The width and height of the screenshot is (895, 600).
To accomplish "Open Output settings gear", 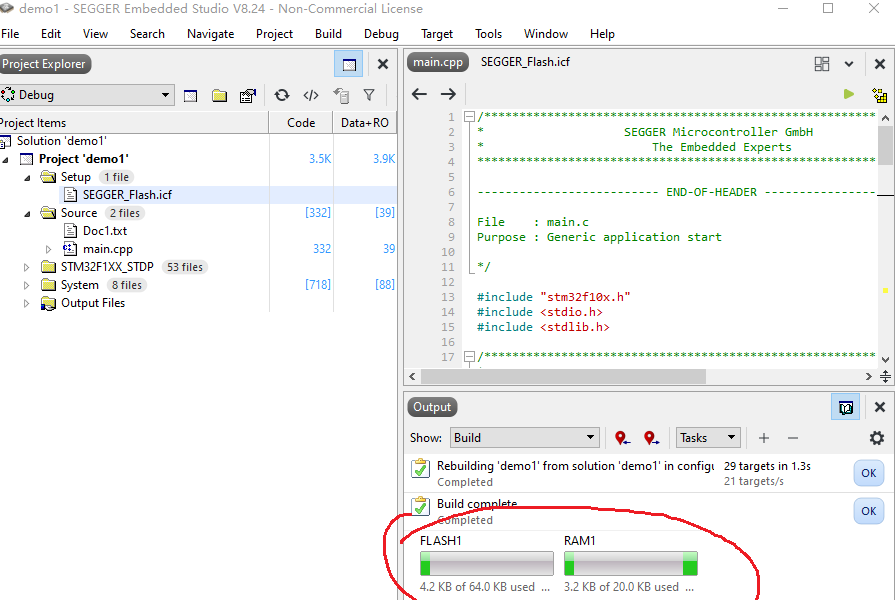I will (x=877, y=438).
